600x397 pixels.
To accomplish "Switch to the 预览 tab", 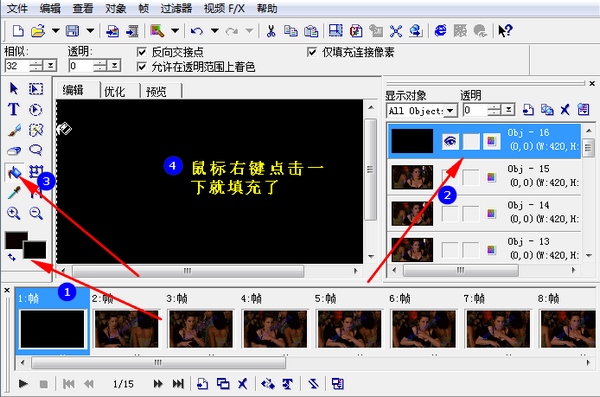I will [x=156, y=91].
